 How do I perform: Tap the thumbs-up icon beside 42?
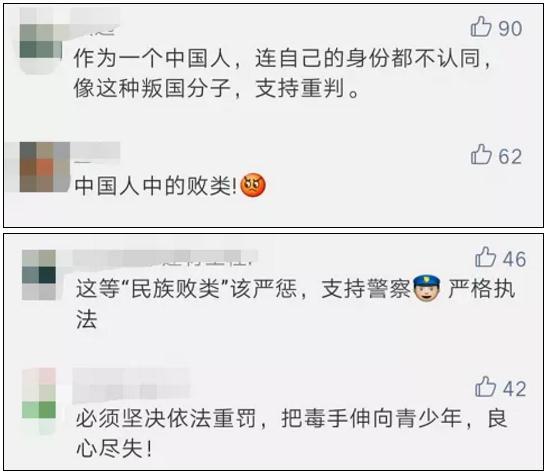pos(485,386)
